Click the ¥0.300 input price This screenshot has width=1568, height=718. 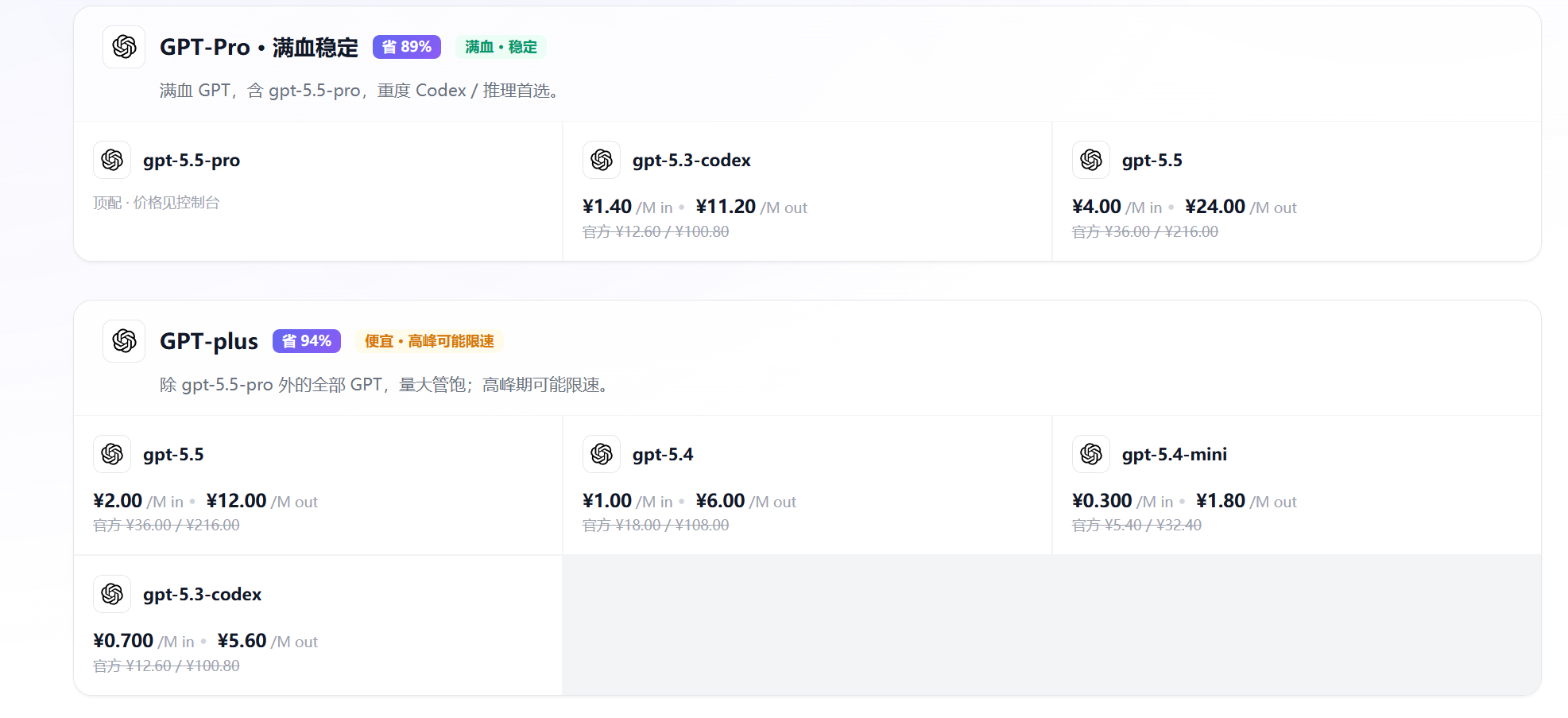point(1102,501)
